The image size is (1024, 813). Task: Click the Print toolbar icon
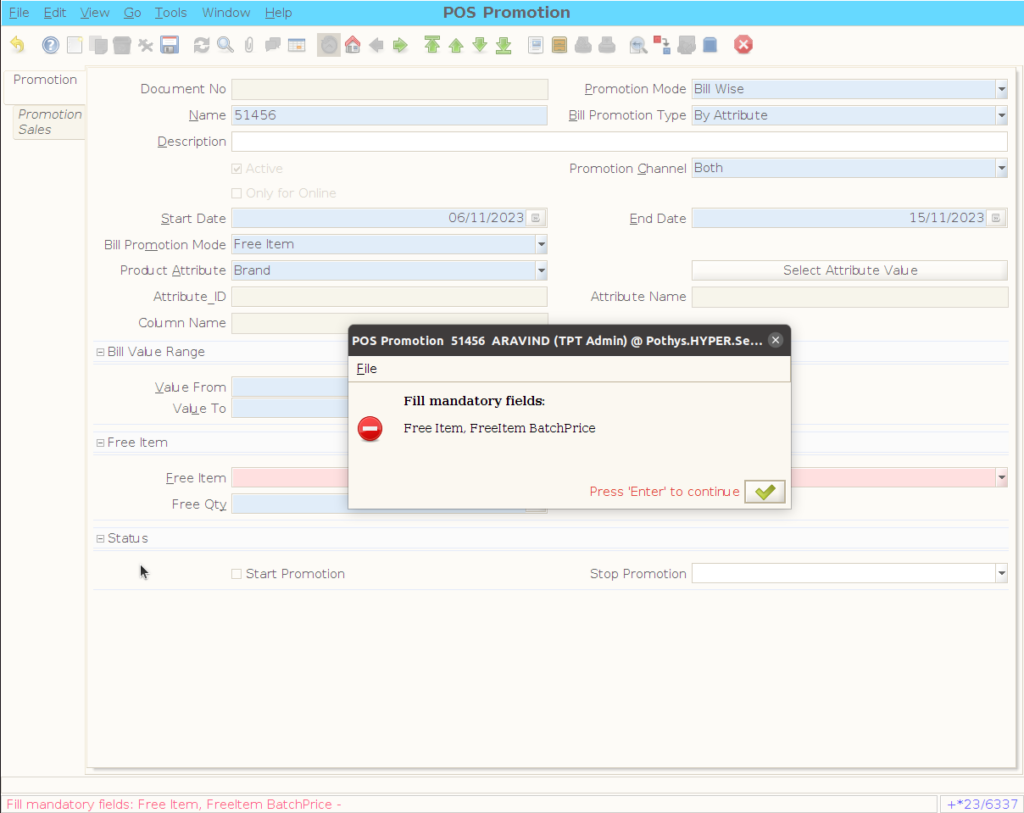click(607, 45)
